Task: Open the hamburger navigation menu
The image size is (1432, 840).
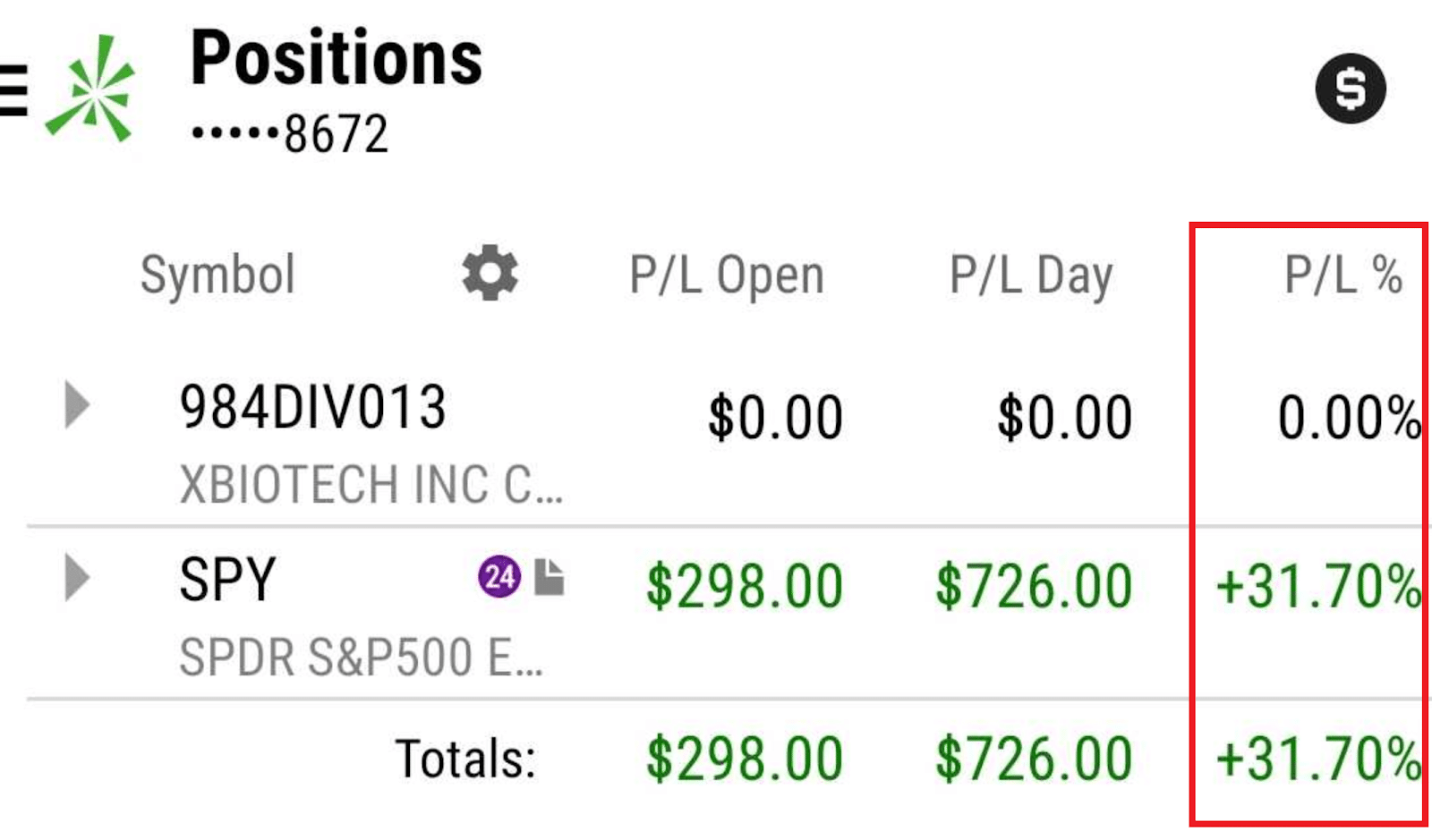Action: (13, 89)
